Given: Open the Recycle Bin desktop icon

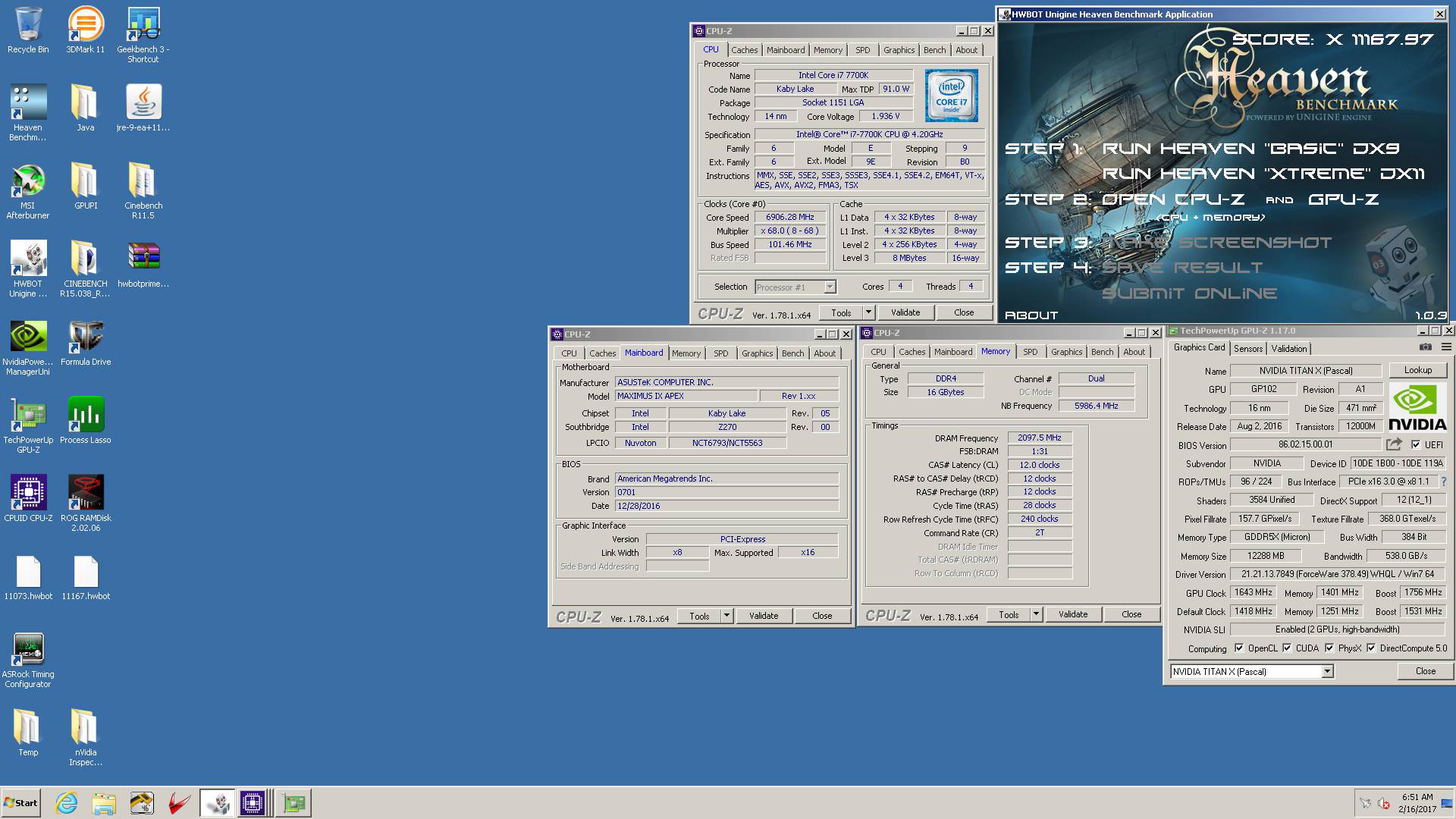Looking at the screenshot, I should click(x=28, y=30).
